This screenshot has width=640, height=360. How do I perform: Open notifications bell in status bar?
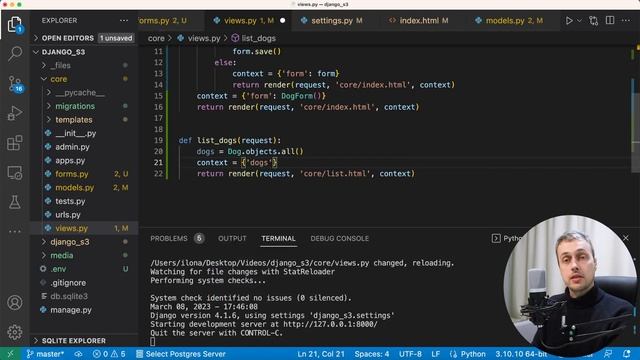pos(627,354)
